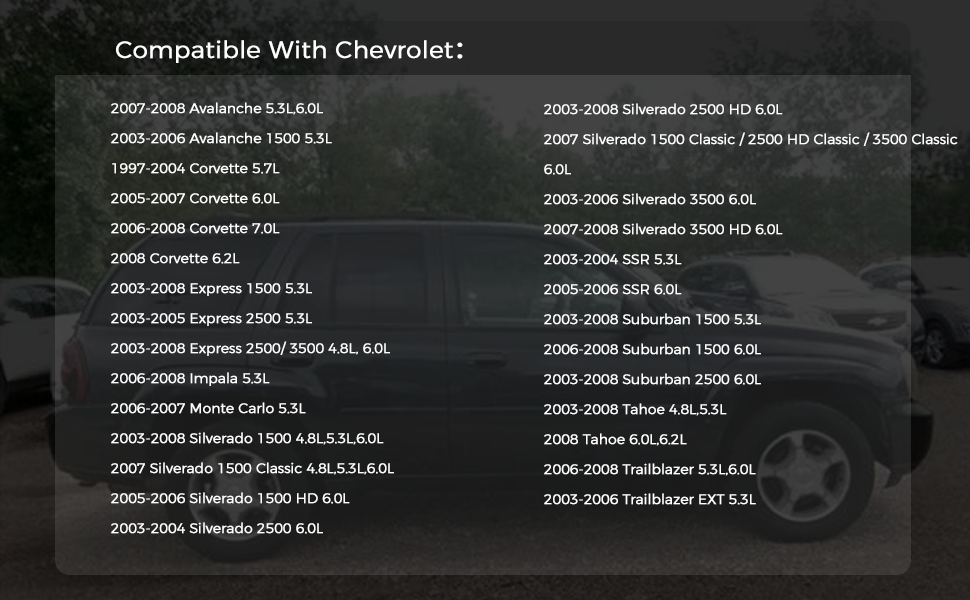Select the 2006-2008 Corvette 7.0L entry
Image resolution: width=970 pixels, height=600 pixels.
(195, 228)
